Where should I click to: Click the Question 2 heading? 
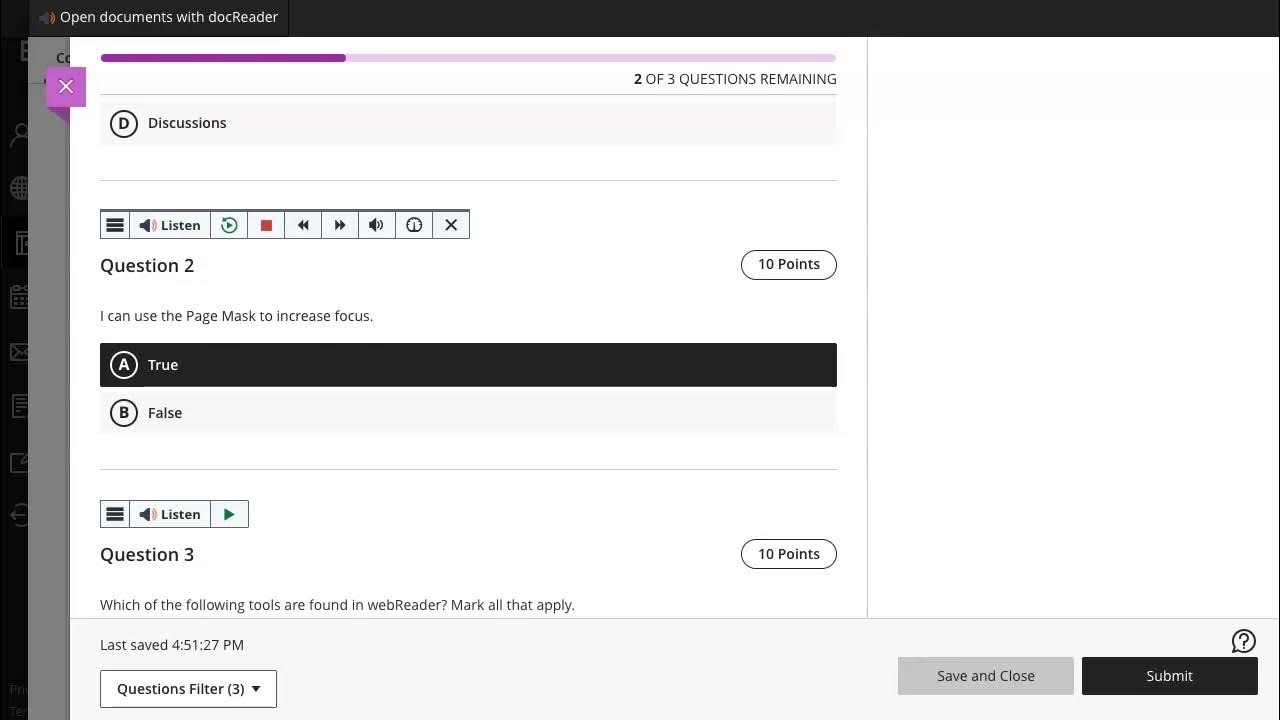click(147, 265)
